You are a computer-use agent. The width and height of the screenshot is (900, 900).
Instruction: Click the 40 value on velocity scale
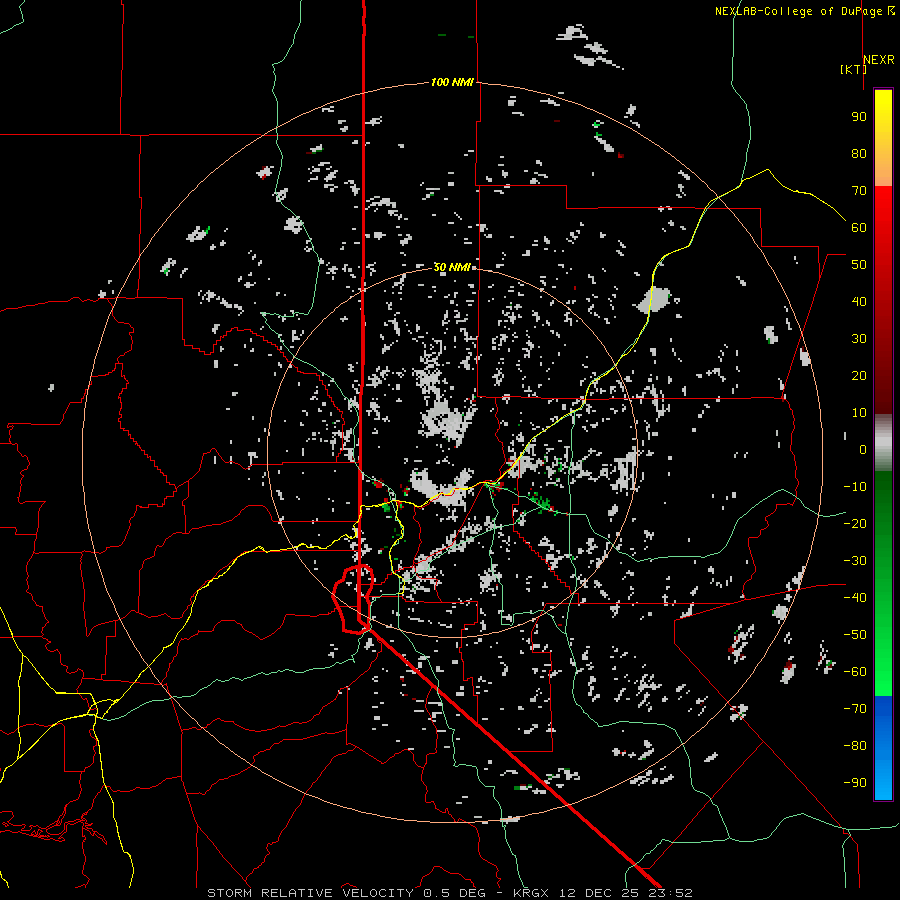point(859,302)
